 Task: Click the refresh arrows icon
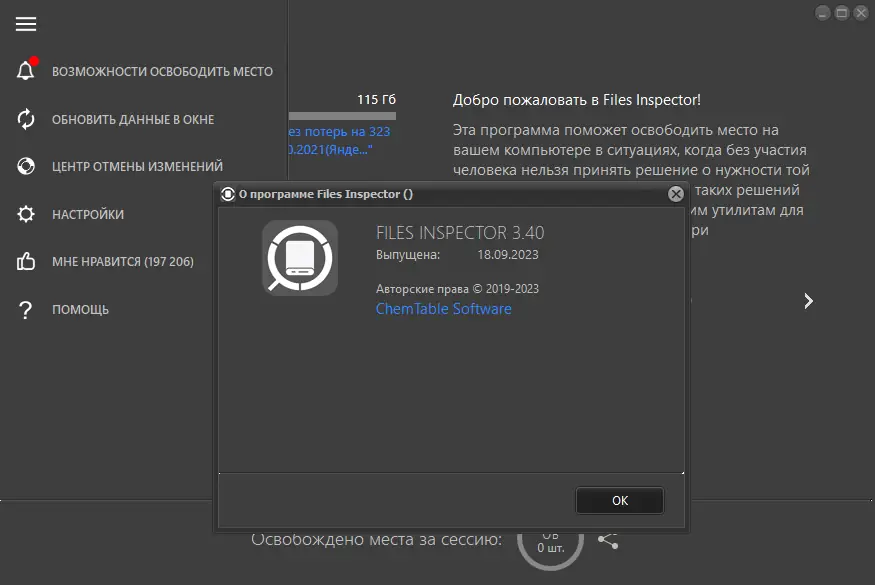26,119
